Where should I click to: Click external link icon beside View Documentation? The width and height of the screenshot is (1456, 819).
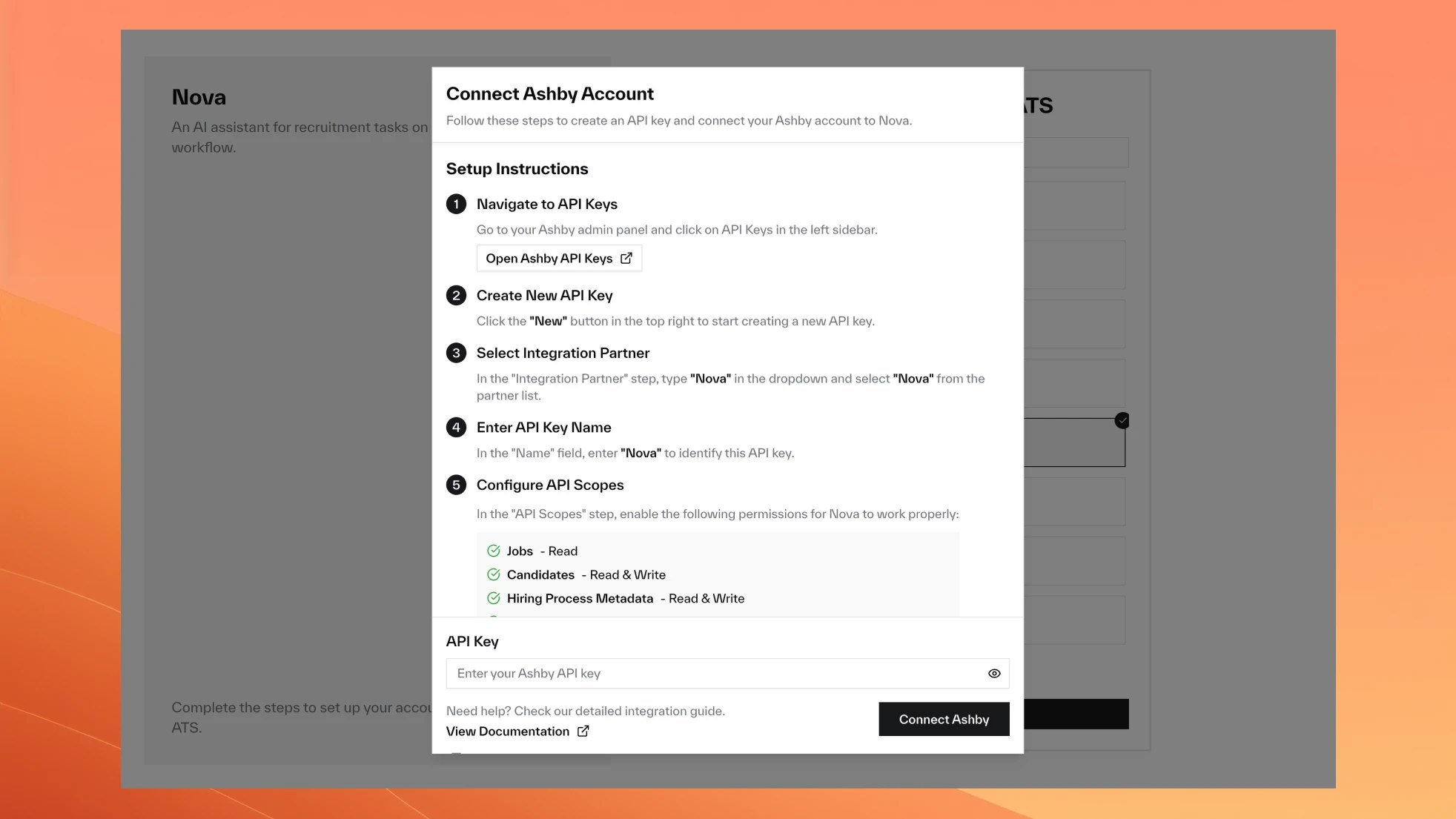[583, 731]
